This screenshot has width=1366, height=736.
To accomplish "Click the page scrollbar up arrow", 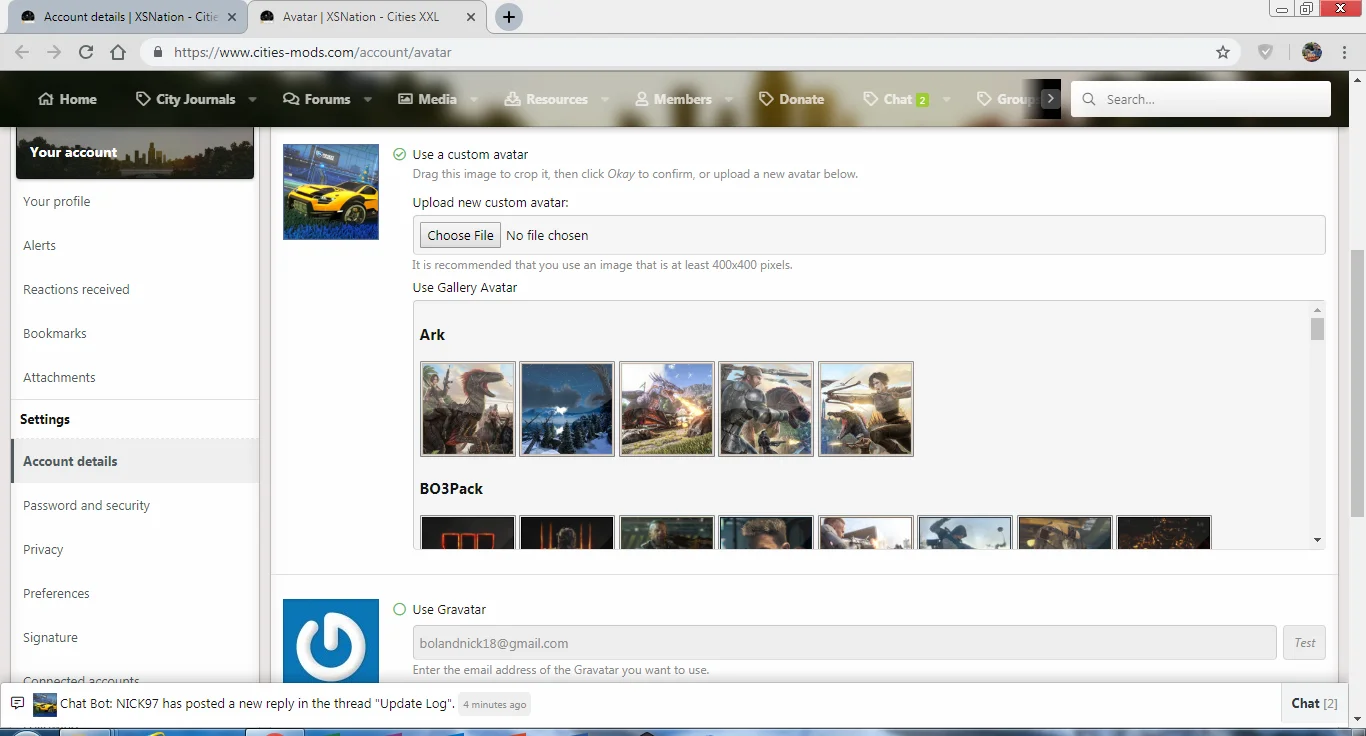I will pos(1357,79).
